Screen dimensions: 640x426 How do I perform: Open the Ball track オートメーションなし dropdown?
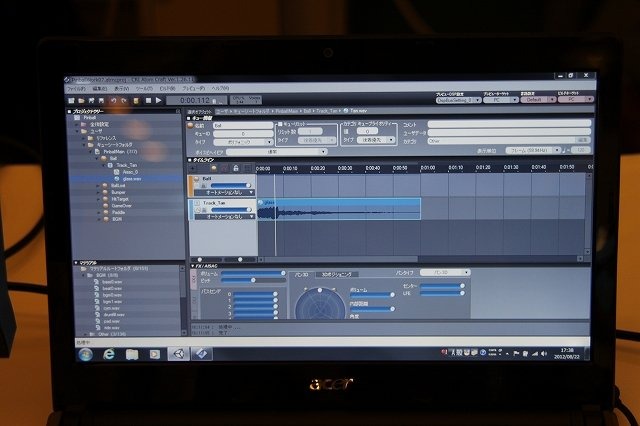point(224,192)
